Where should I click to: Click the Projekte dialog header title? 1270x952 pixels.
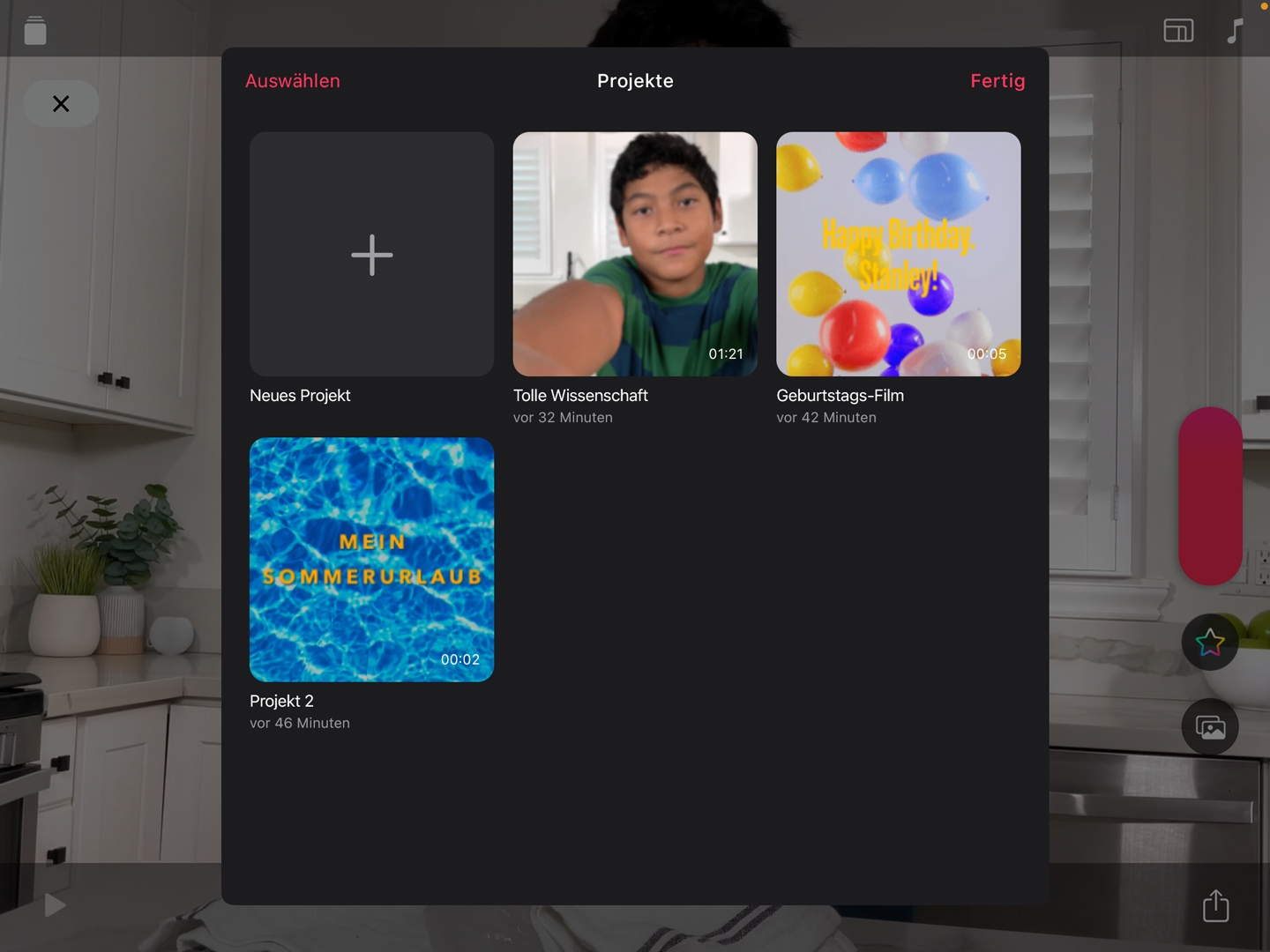[635, 81]
